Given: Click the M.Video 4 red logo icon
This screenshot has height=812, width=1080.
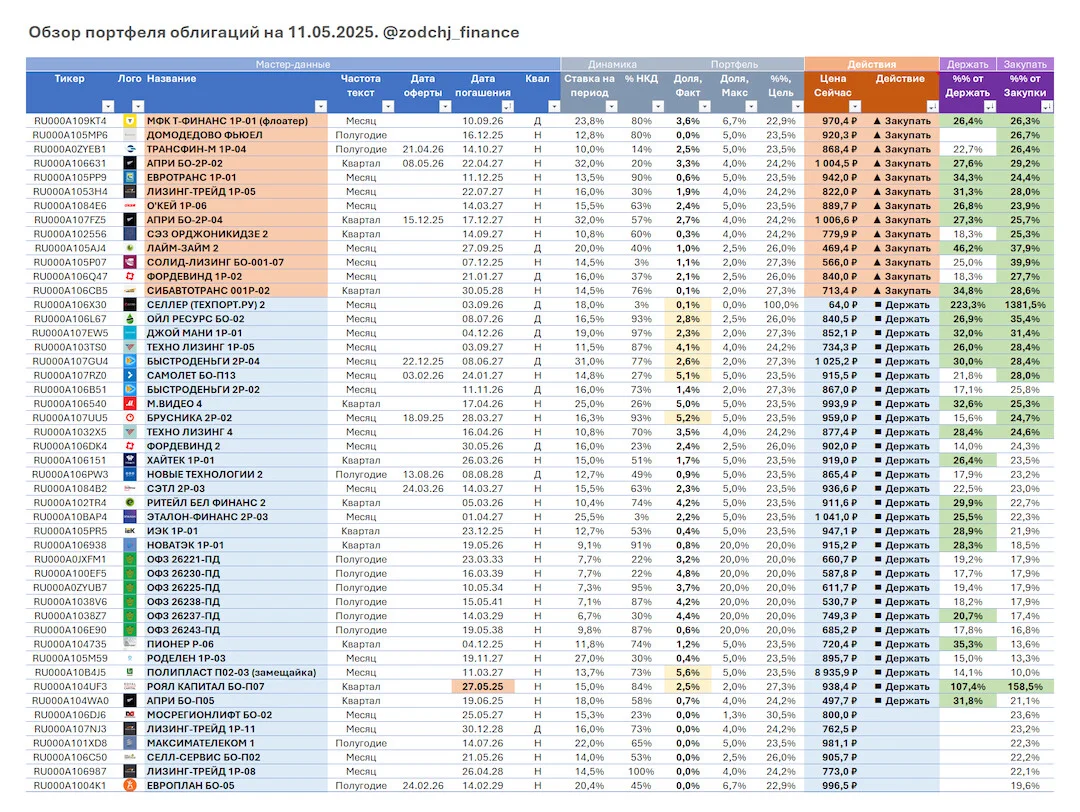Looking at the screenshot, I should [129, 404].
